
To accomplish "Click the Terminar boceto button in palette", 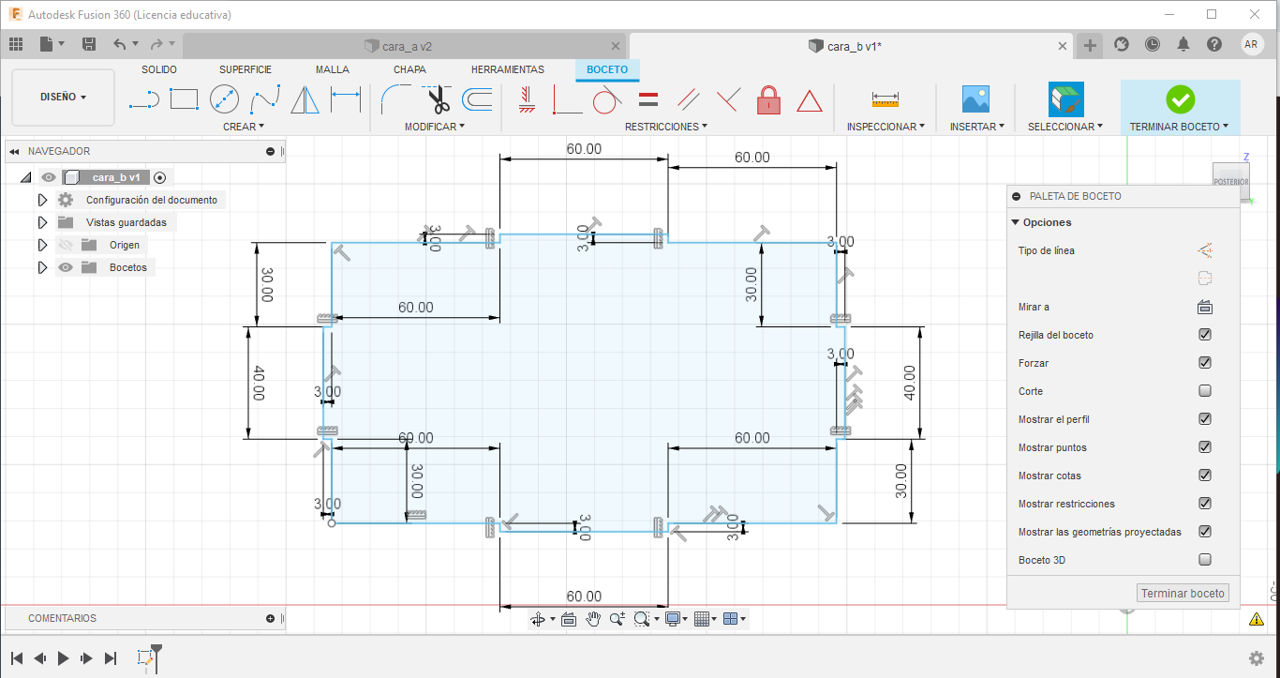I will pyautogui.click(x=1183, y=593).
